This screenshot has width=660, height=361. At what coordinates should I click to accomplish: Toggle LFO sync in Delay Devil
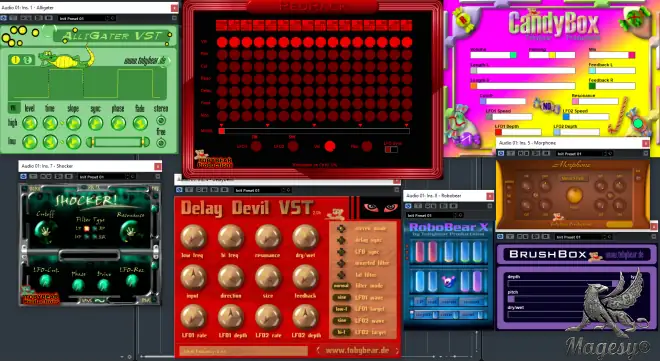click(341, 252)
